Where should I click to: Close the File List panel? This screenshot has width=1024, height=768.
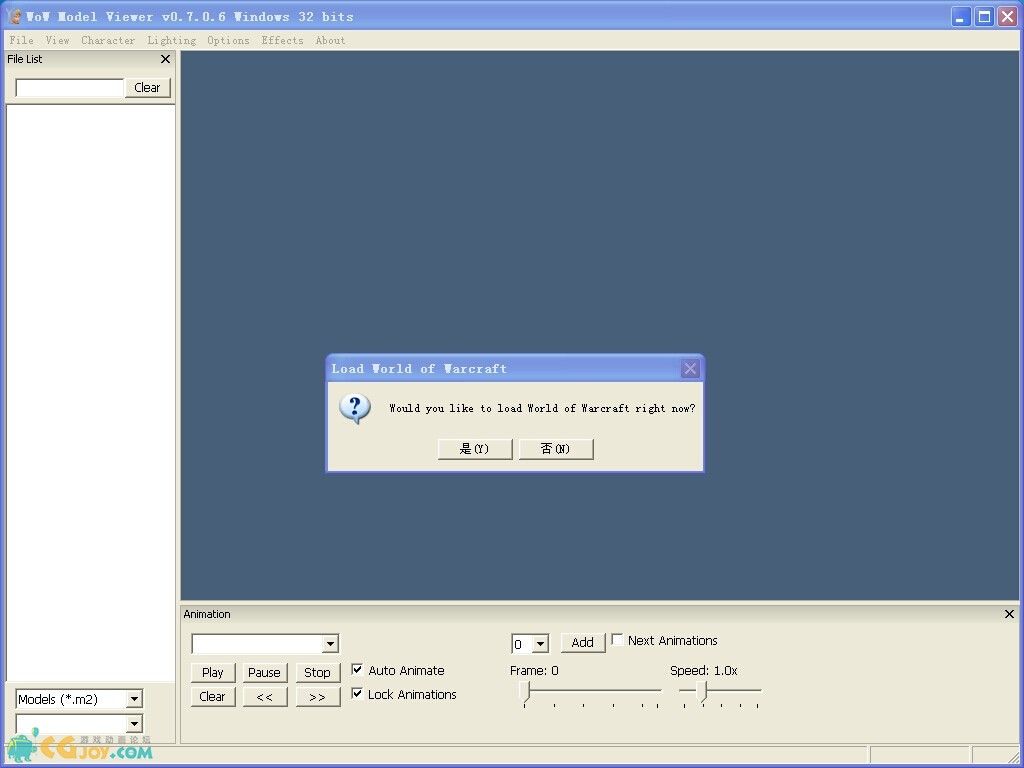click(165, 59)
